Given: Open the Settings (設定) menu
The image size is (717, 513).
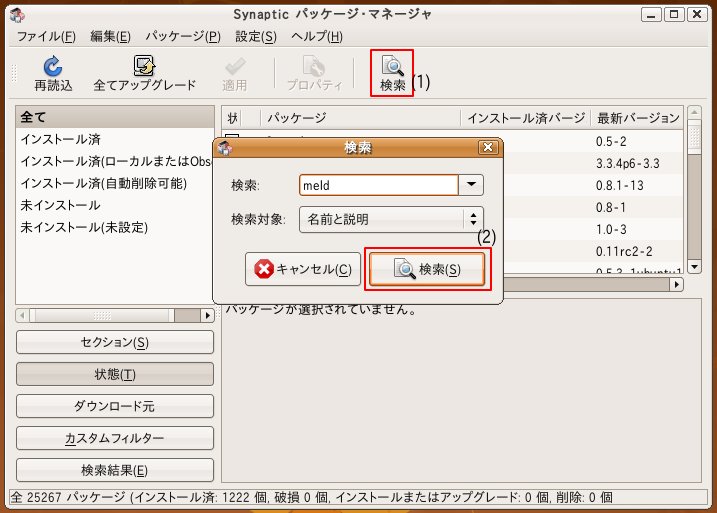Looking at the screenshot, I should (x=255, y=37).
